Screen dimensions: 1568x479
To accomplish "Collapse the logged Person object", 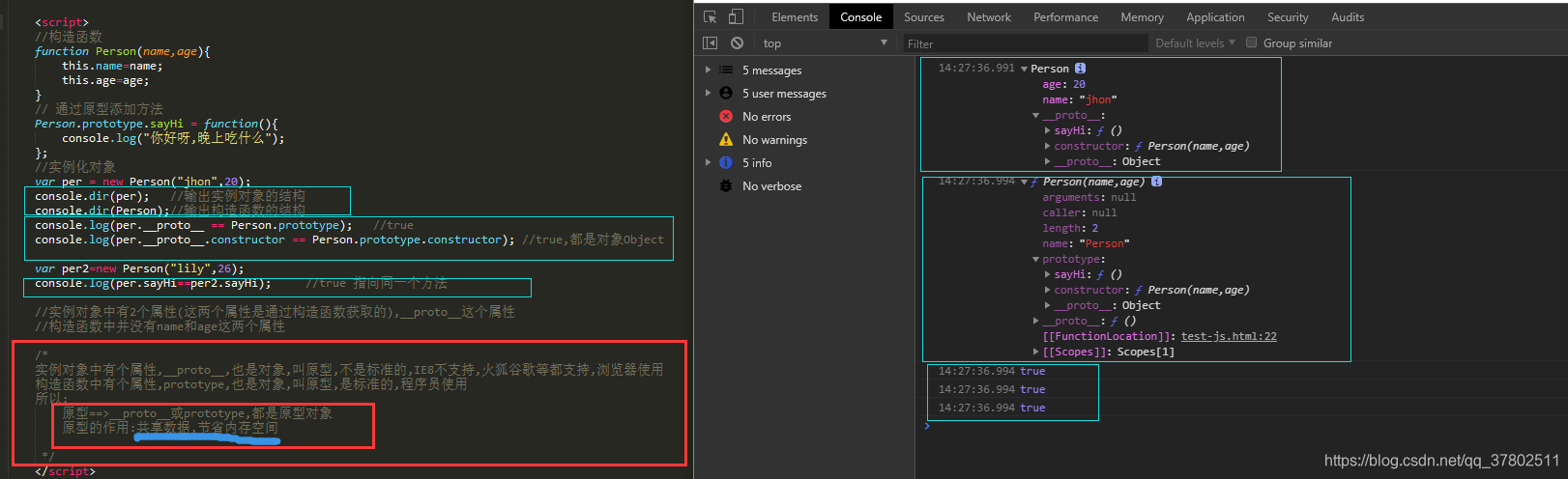I will coord(1024,69).
